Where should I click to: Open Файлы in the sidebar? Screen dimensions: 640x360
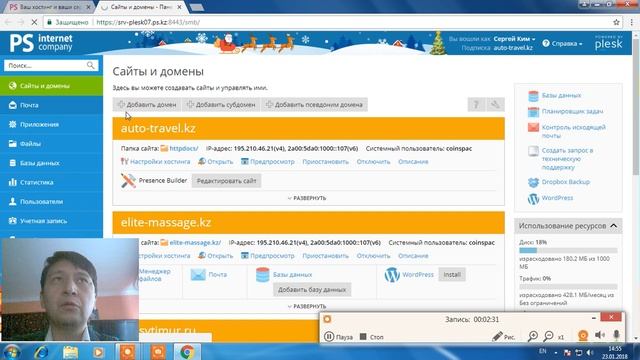click(x=51, y=144)
